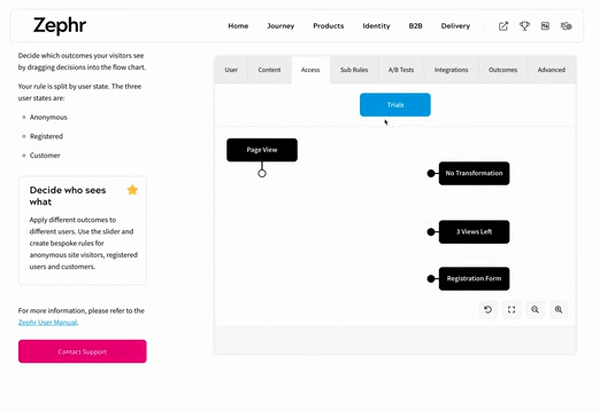The height and width of the screenshot is (412, 600).
Task: Click the rightmost chat icon in the header
Action: 566,26
